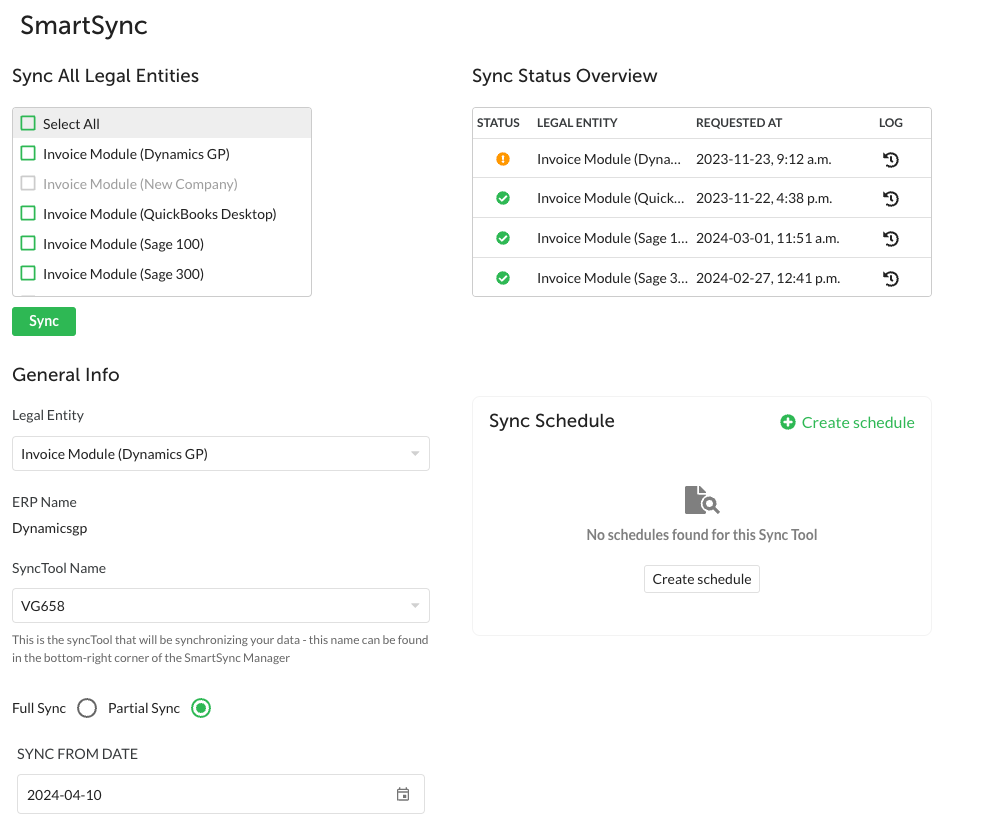This screenshot has width=986, height=819.
Task: Click the 2023-11-23, 9:12 a.m. timestamp
Action: 763,159
